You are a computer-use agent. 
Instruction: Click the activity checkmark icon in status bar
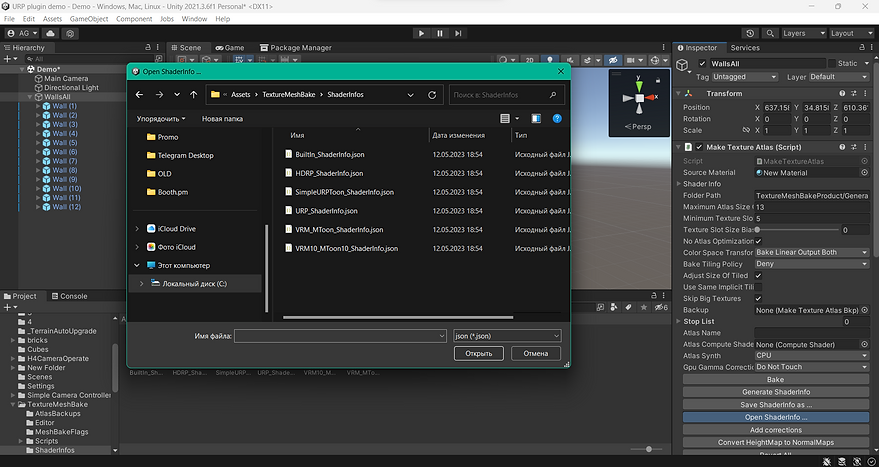[871, 461]
